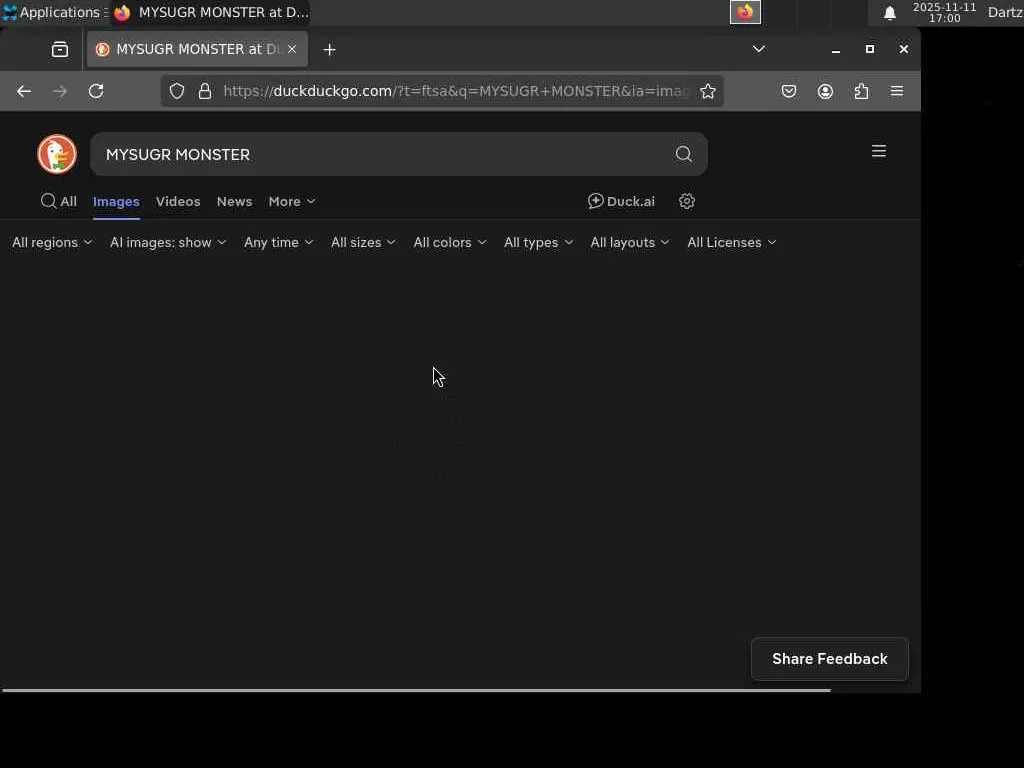Open the All sizes filter
The height and width of the screenshot is (768, 1024).
pyautogui.click(x=363, y=242)
